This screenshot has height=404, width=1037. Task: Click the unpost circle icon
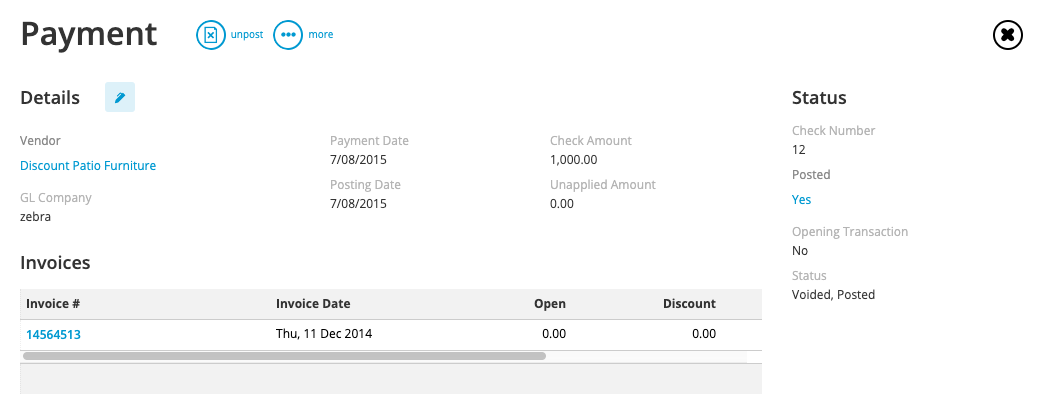point(211,34)
